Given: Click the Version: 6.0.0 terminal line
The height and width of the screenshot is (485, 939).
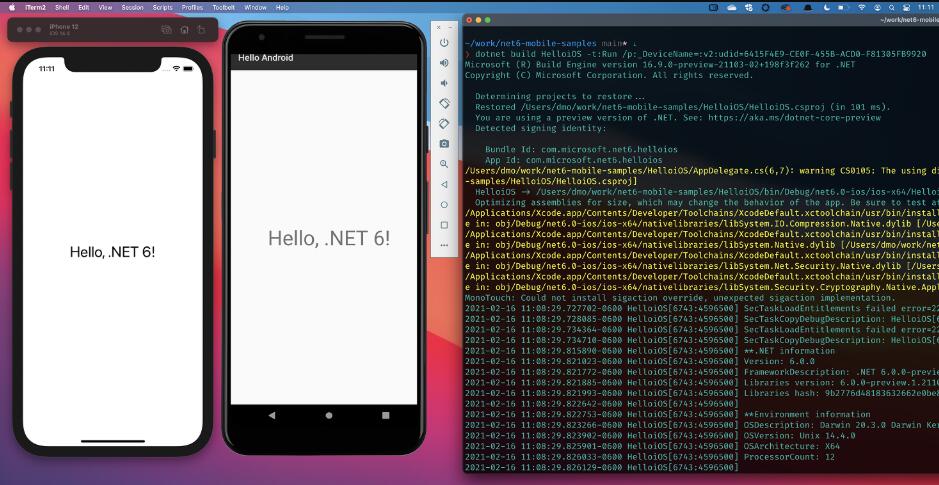Looking at the screenshot, I should point(779,362).
